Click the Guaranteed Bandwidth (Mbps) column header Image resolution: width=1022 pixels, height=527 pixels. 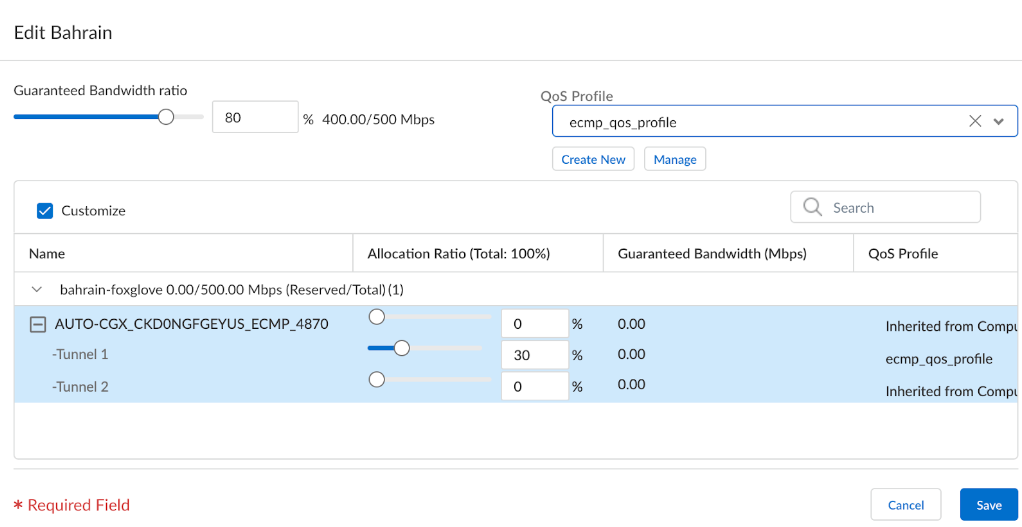tap(712, 254)
